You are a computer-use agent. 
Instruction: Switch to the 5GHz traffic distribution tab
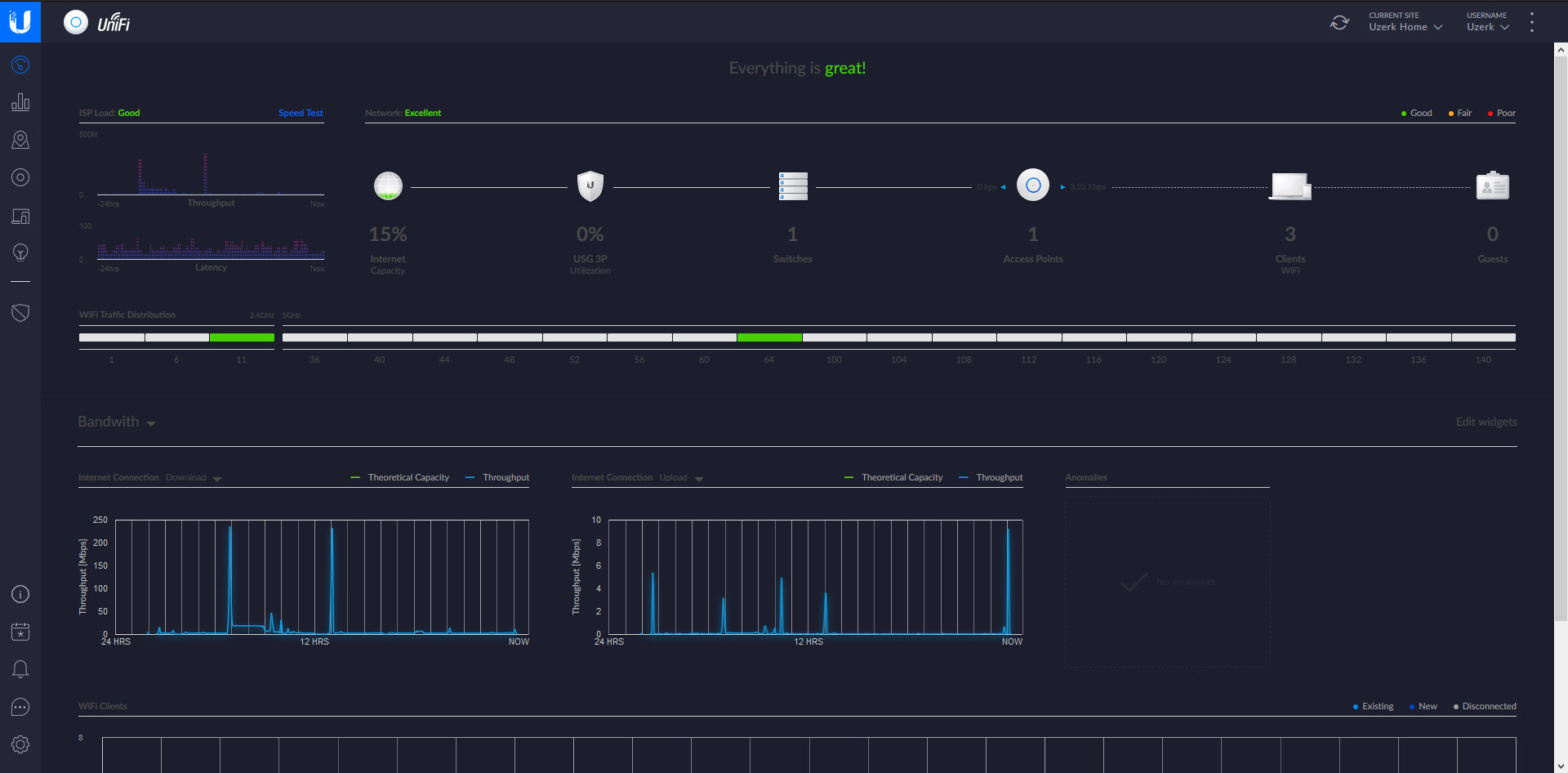tap(291, 315)
